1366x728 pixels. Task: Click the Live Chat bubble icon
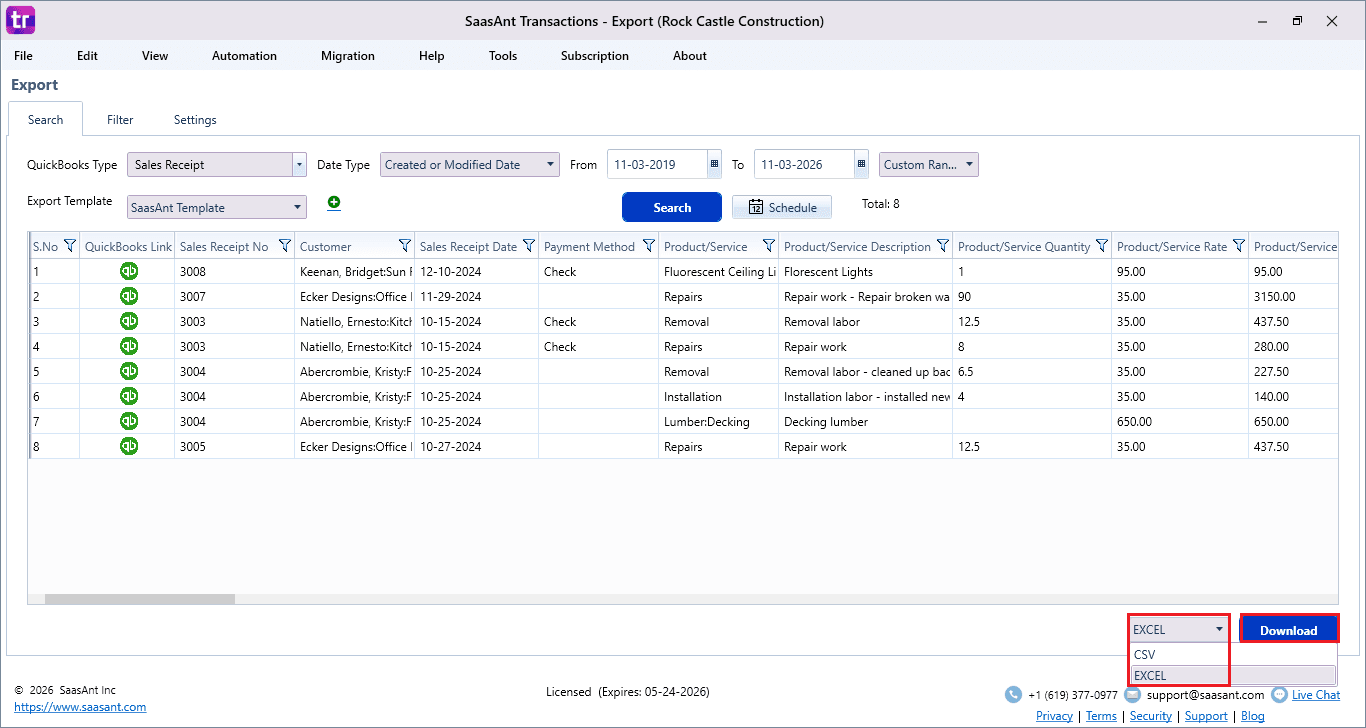coord(1279,694)
